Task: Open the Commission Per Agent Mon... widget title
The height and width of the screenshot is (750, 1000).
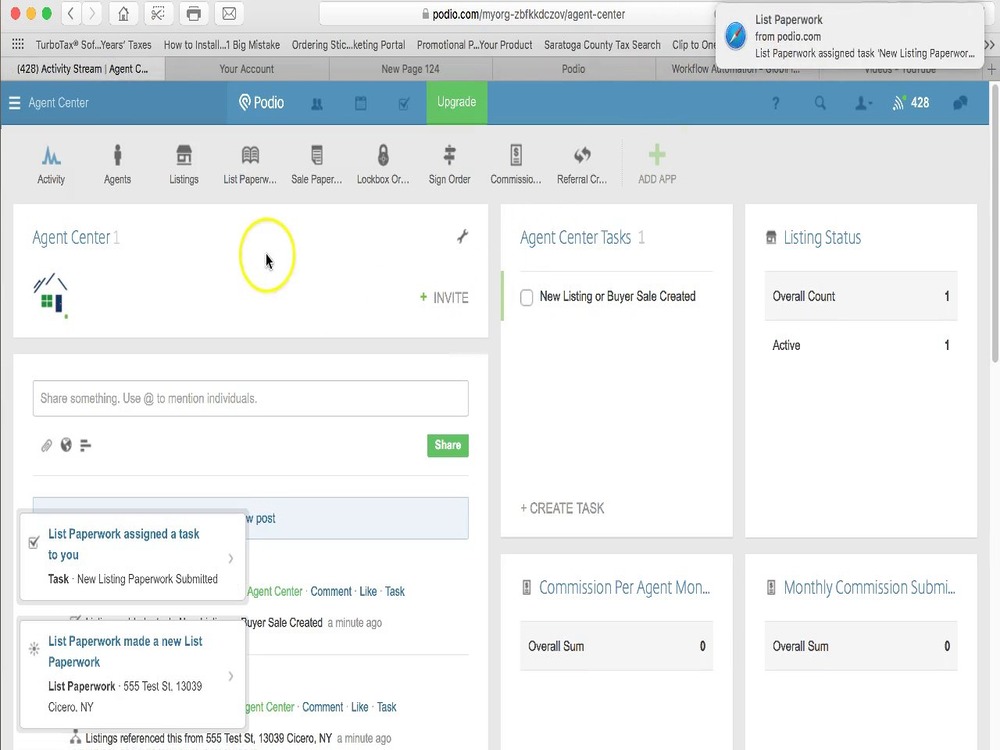Action: click(x=624, y=587)
